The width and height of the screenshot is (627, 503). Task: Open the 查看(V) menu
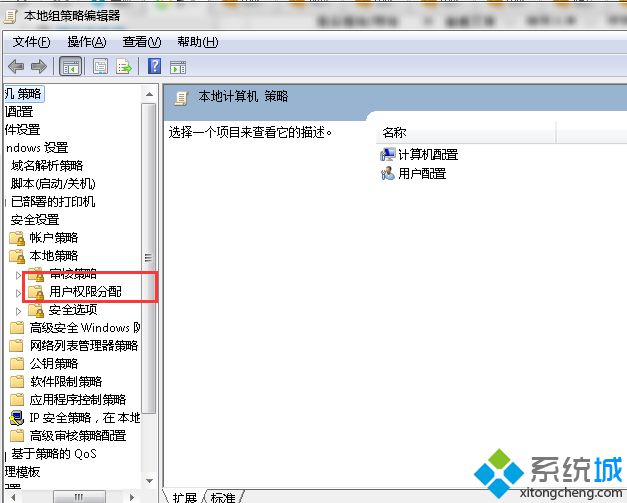coord(142,42)
